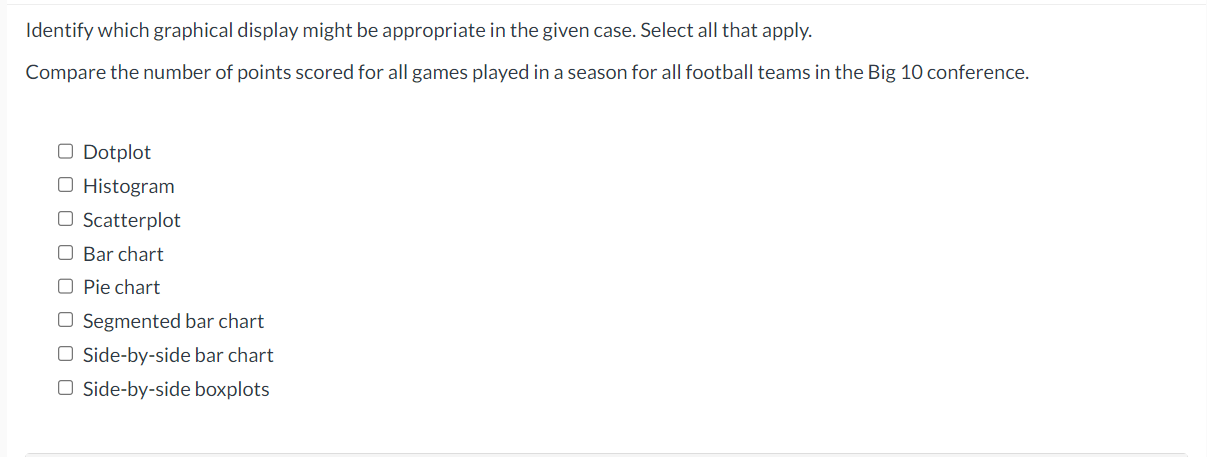Toggle the Side-by-side bar chart checkbox

pos(66,355)
